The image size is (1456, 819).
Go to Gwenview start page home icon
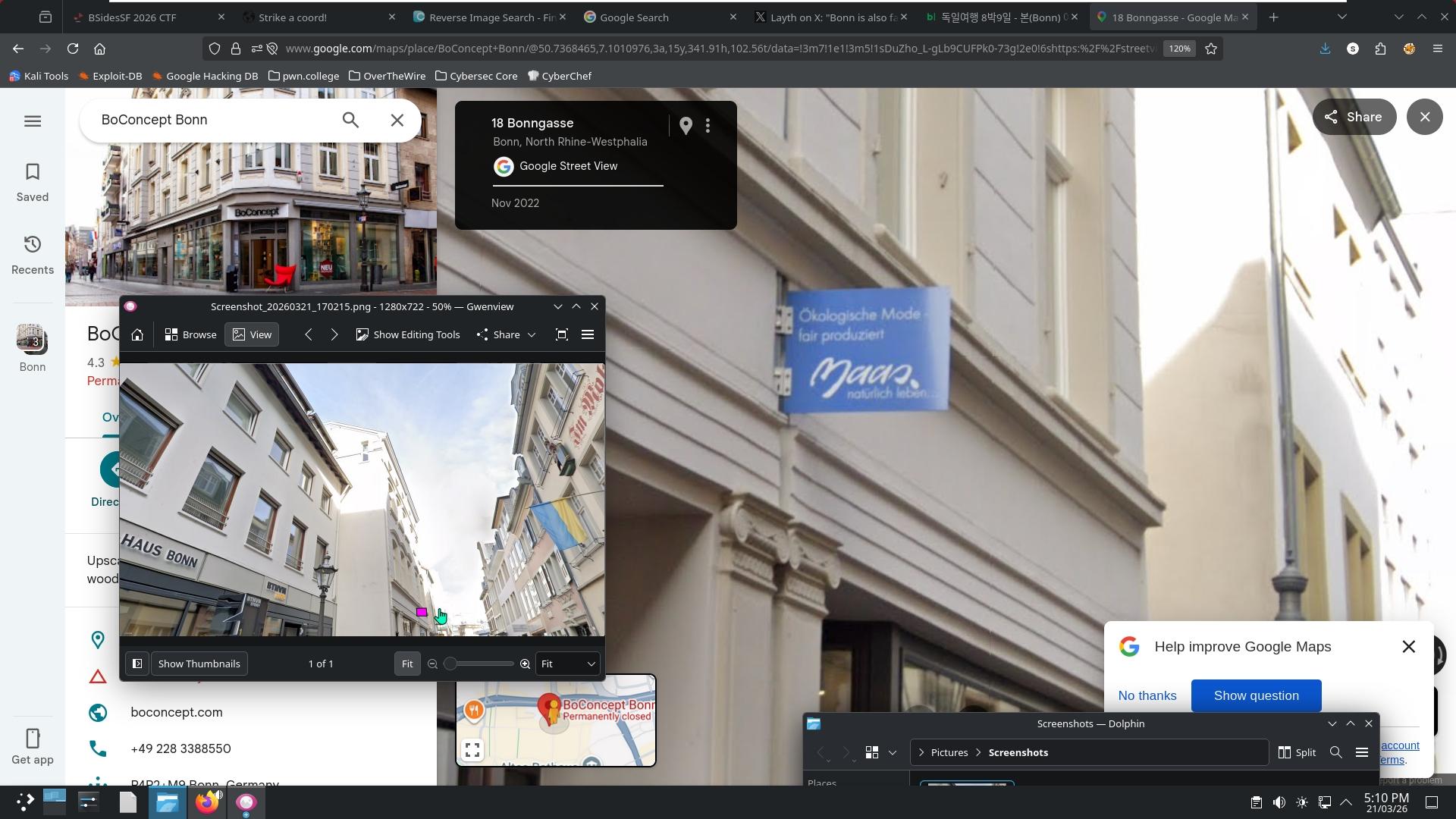click(x=137, y=334)
